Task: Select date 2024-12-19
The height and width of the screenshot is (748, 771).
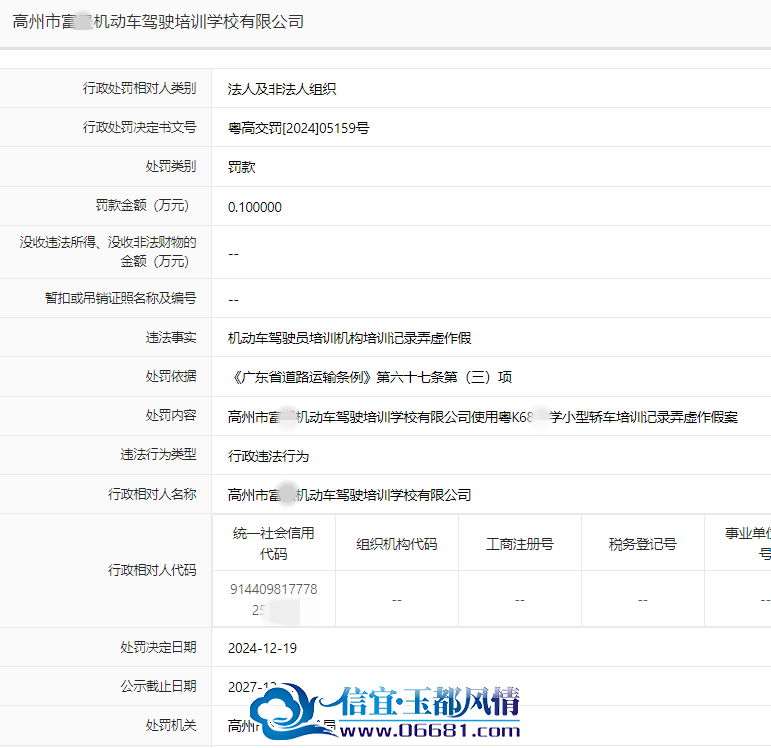Action: coord(262,648)
